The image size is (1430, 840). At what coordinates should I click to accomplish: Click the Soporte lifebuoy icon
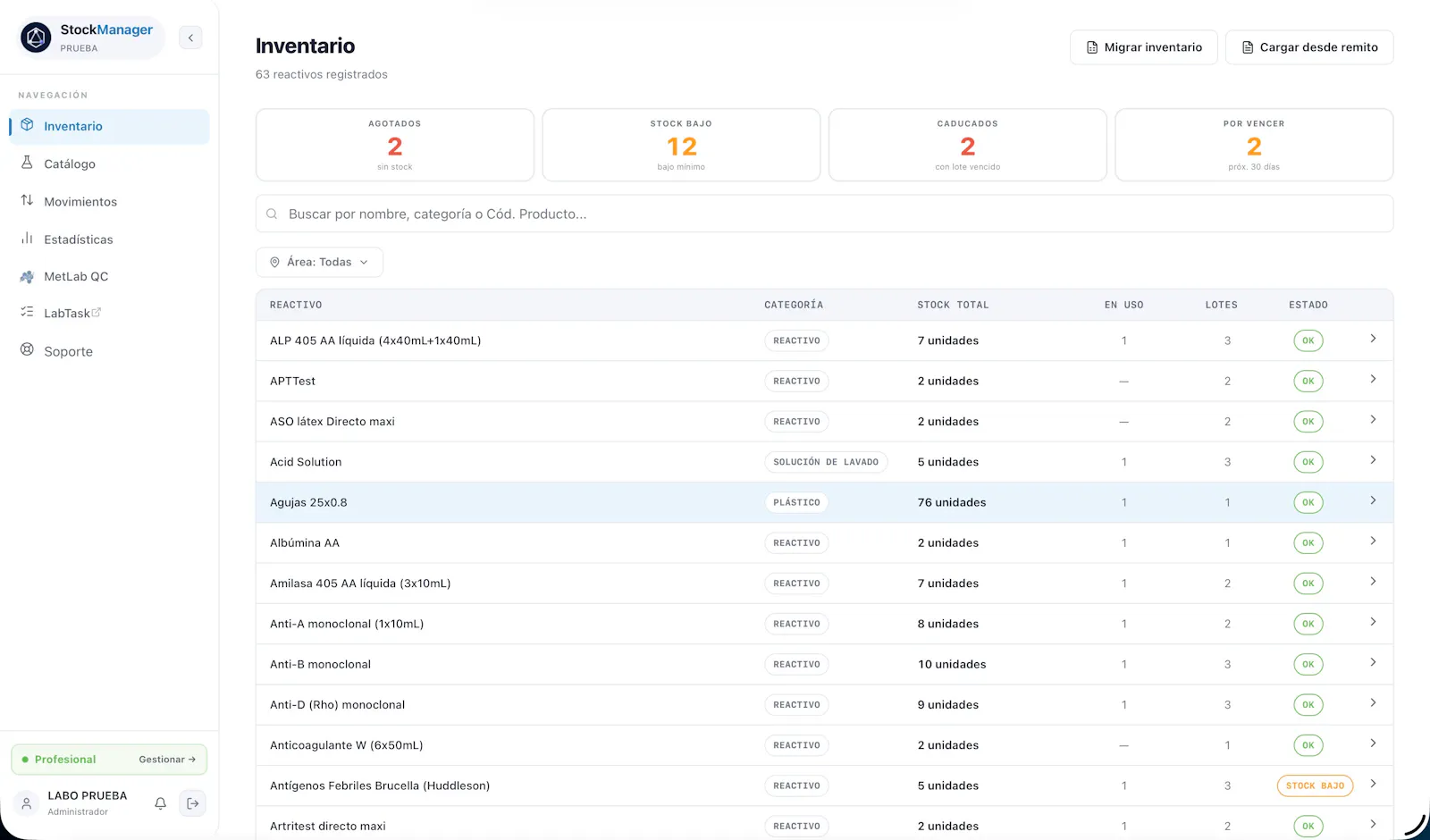(x=27, y=350)
